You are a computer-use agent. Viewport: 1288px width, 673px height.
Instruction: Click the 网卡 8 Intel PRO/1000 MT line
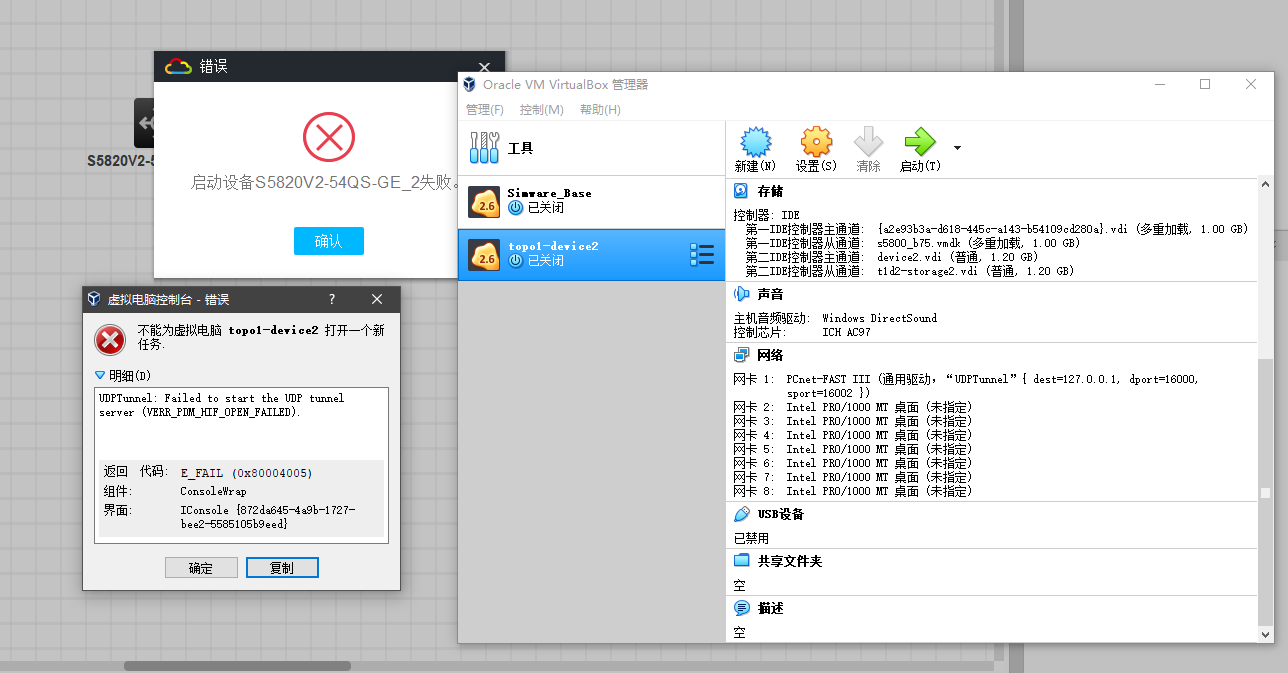point(853,491)
